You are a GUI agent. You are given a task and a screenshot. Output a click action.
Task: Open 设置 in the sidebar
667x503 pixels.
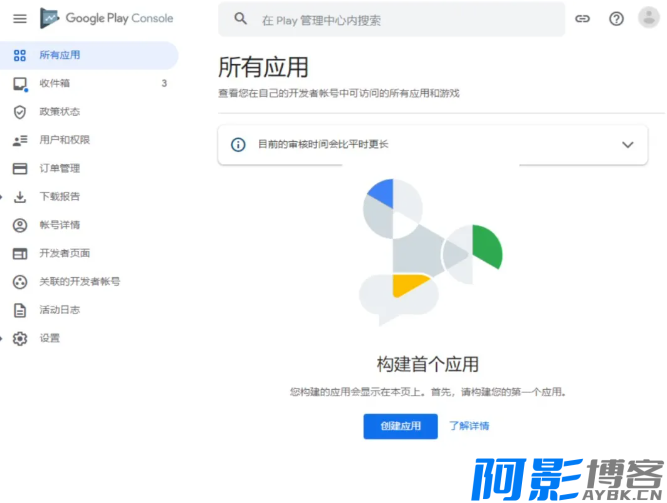[x=49, y=338]
